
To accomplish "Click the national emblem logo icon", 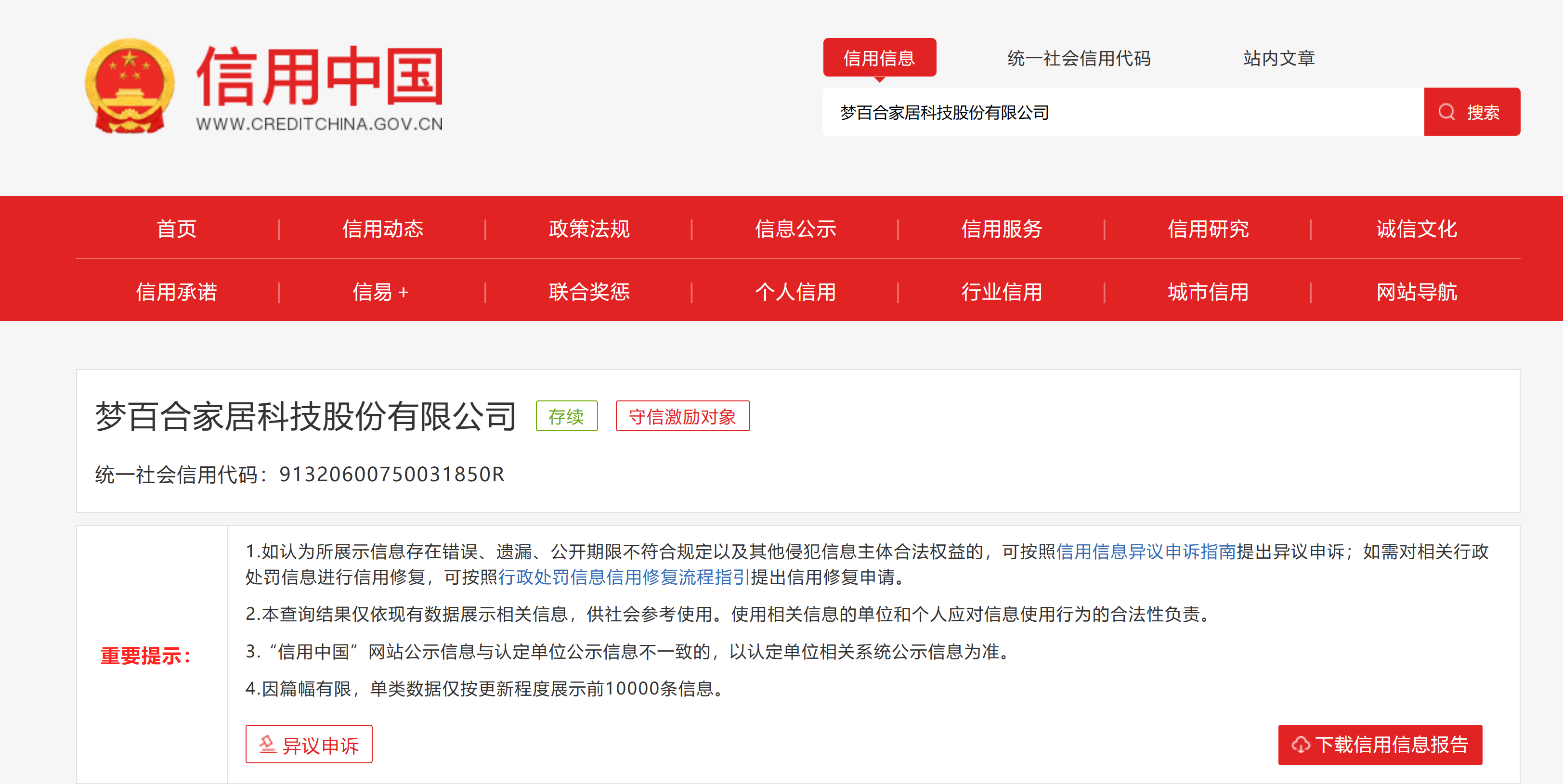I will [x=129, y=86].
